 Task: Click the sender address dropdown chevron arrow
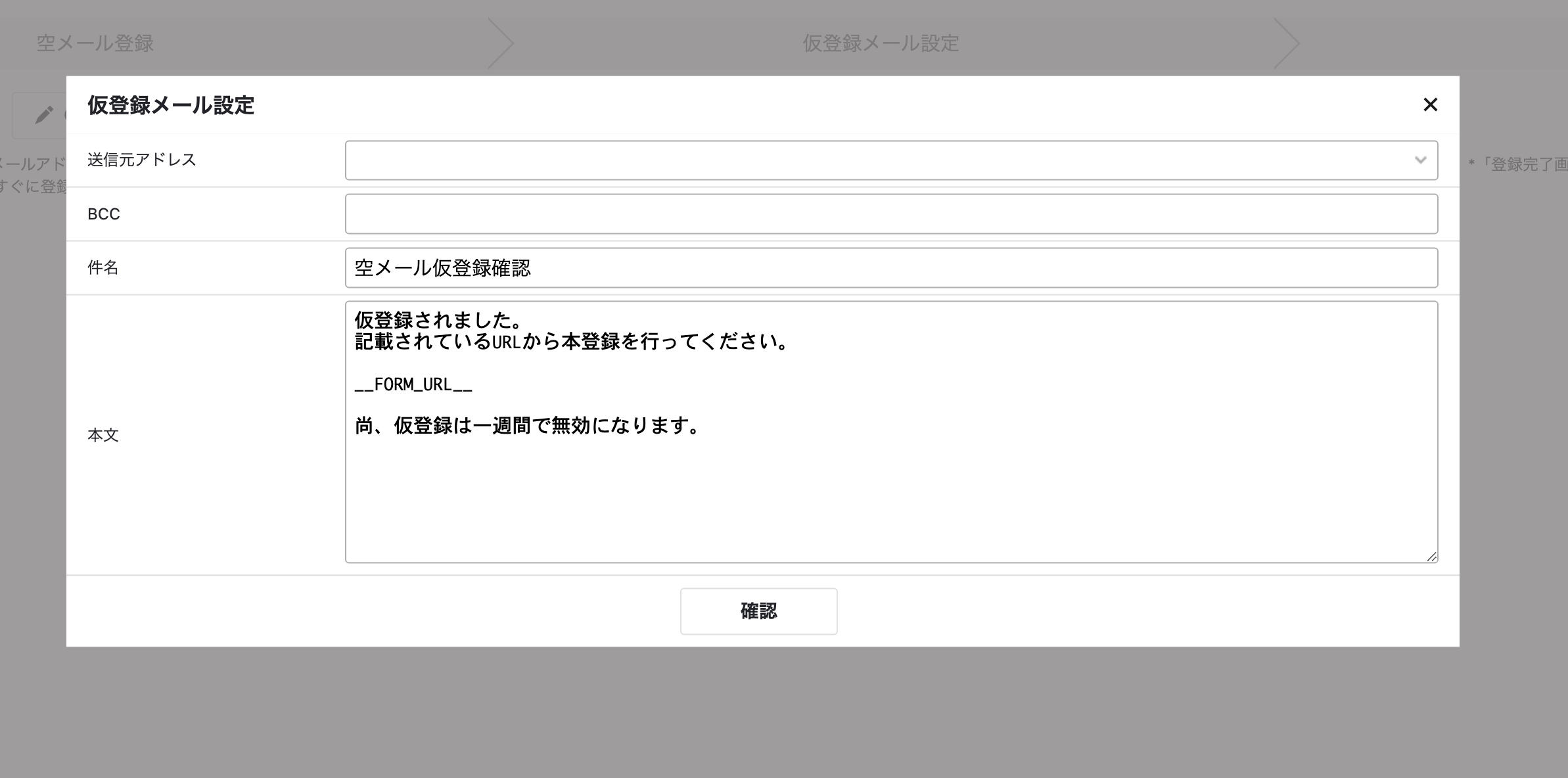point(1420,160)
